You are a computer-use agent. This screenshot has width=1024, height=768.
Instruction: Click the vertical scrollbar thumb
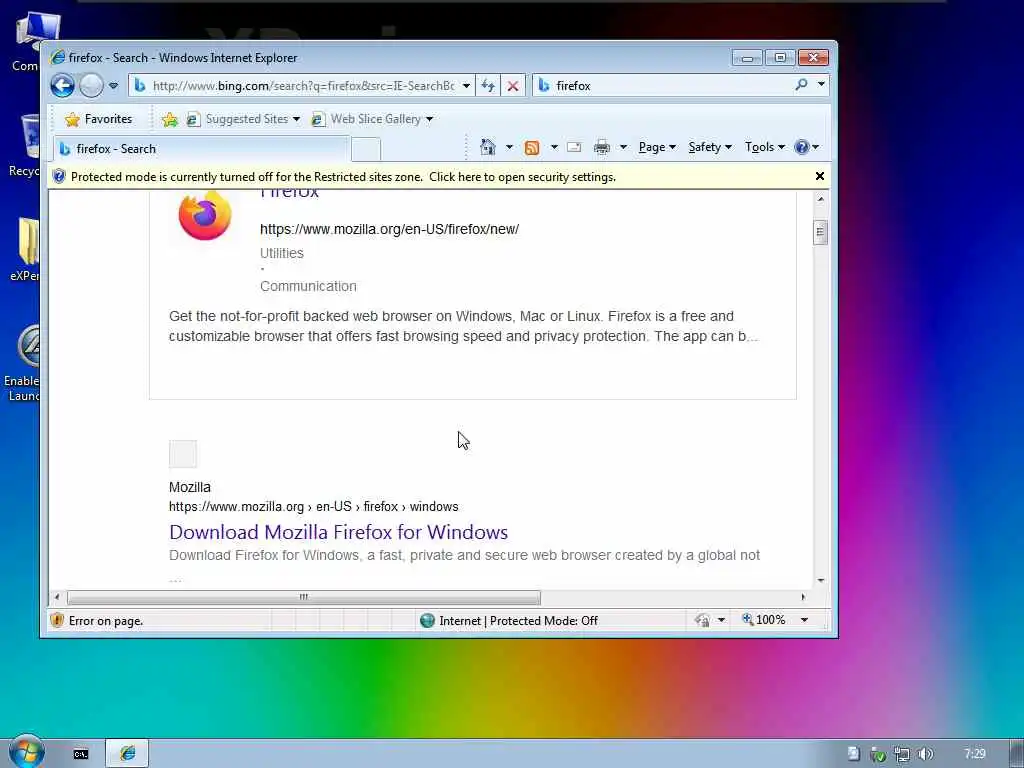click(x=821, y=232)
